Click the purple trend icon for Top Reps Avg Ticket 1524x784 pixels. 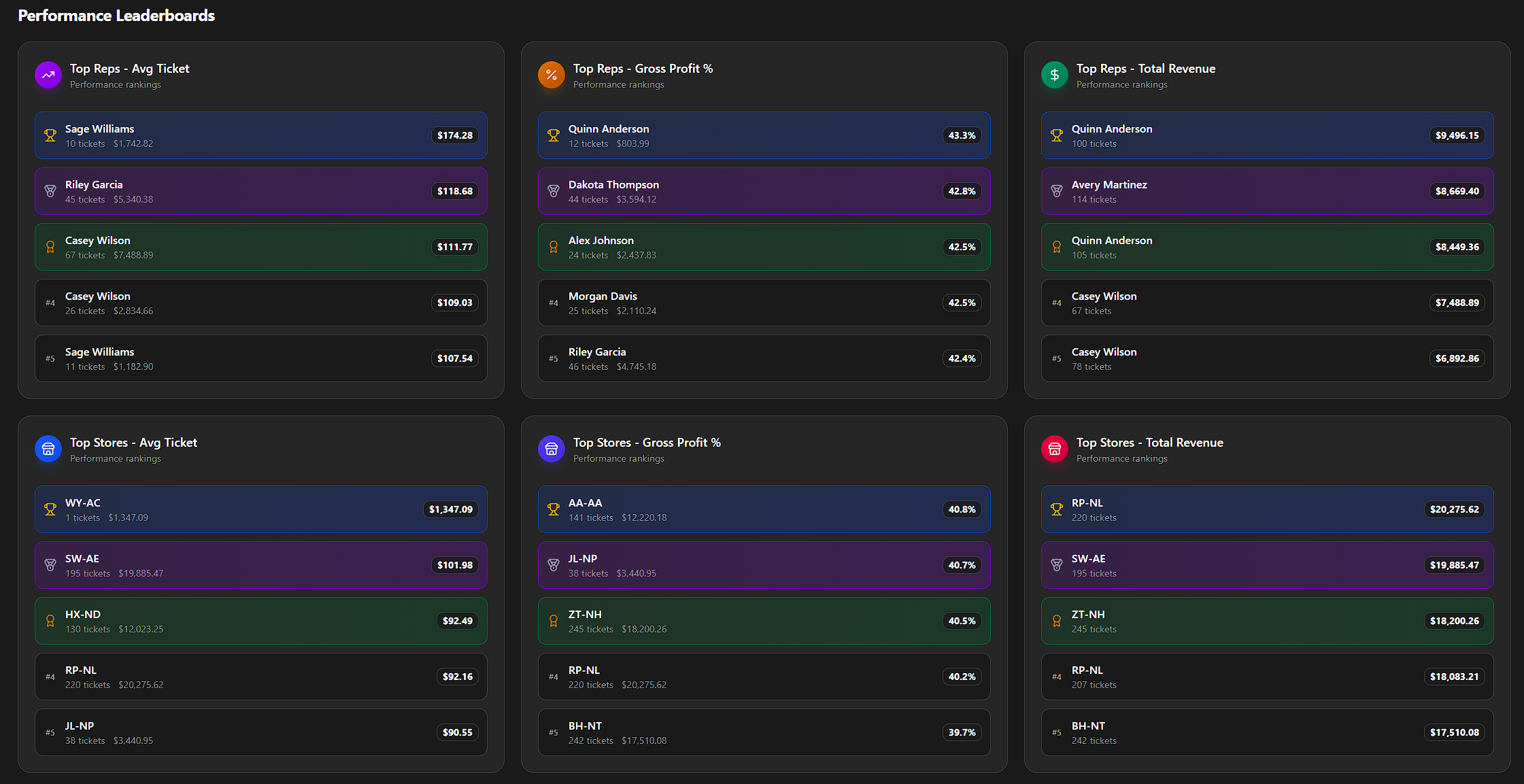tap(48, 75)
